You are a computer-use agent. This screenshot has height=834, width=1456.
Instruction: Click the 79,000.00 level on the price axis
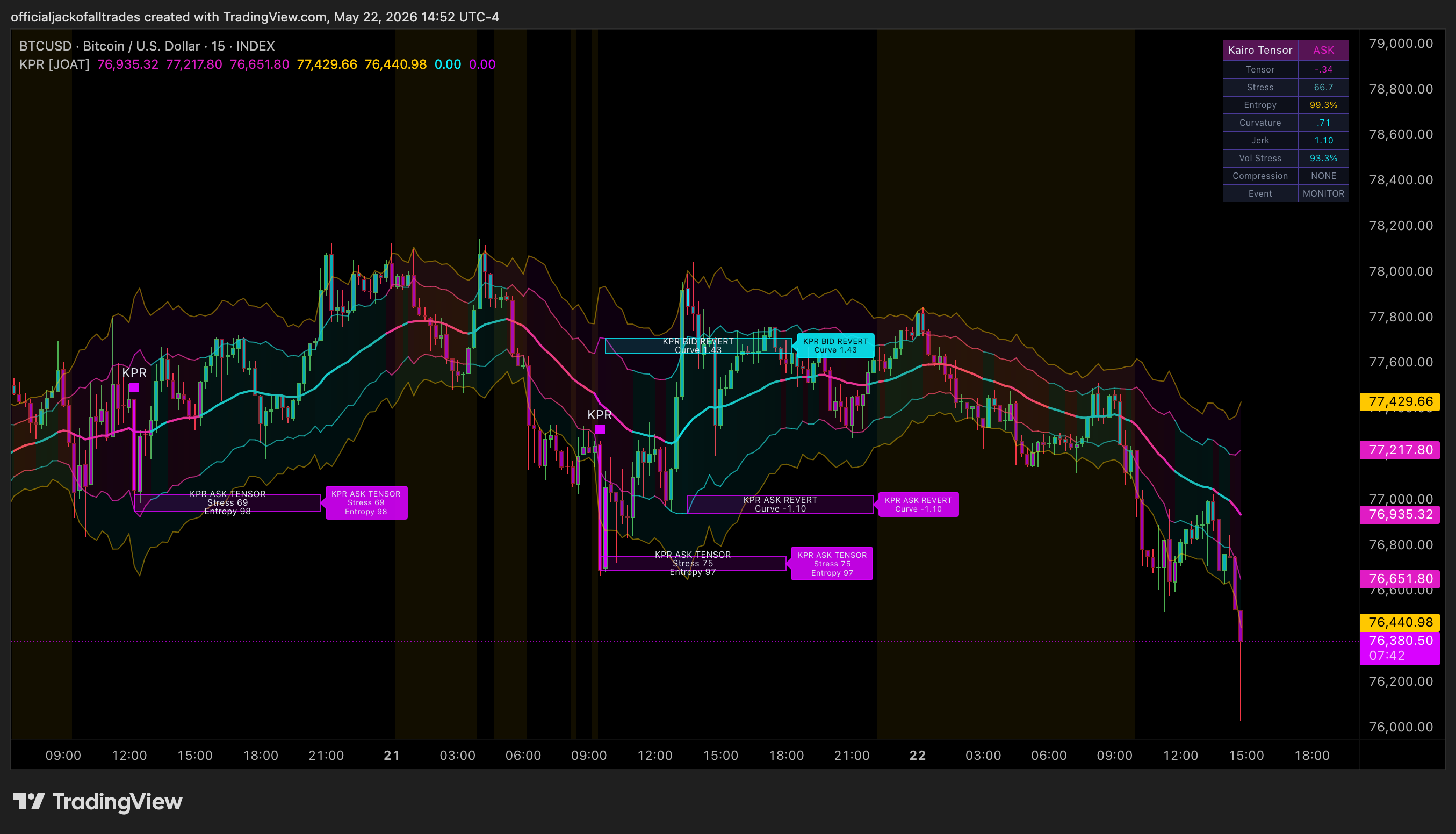[x=1401, y=44]
